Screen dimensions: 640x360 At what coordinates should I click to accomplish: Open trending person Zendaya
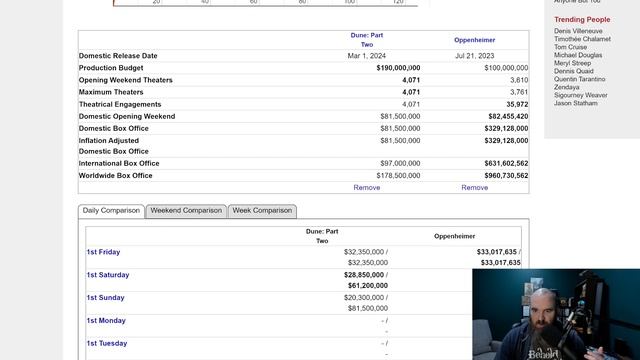point(567,87)
